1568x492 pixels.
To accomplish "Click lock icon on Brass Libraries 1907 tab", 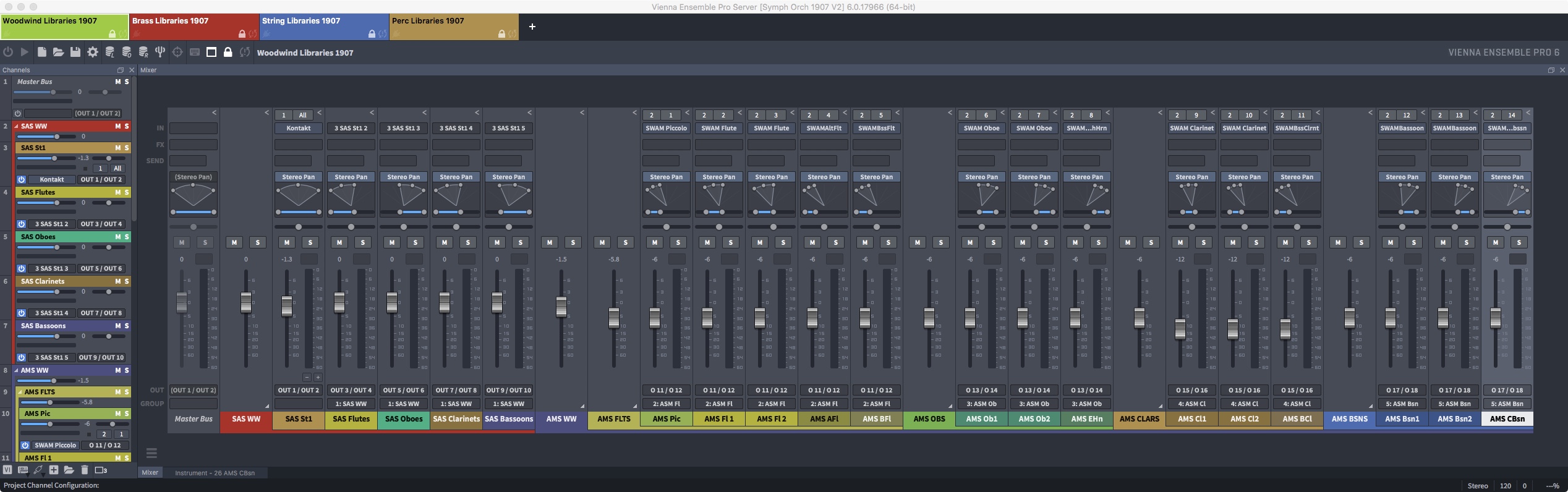I will click(x=242, y=34).
